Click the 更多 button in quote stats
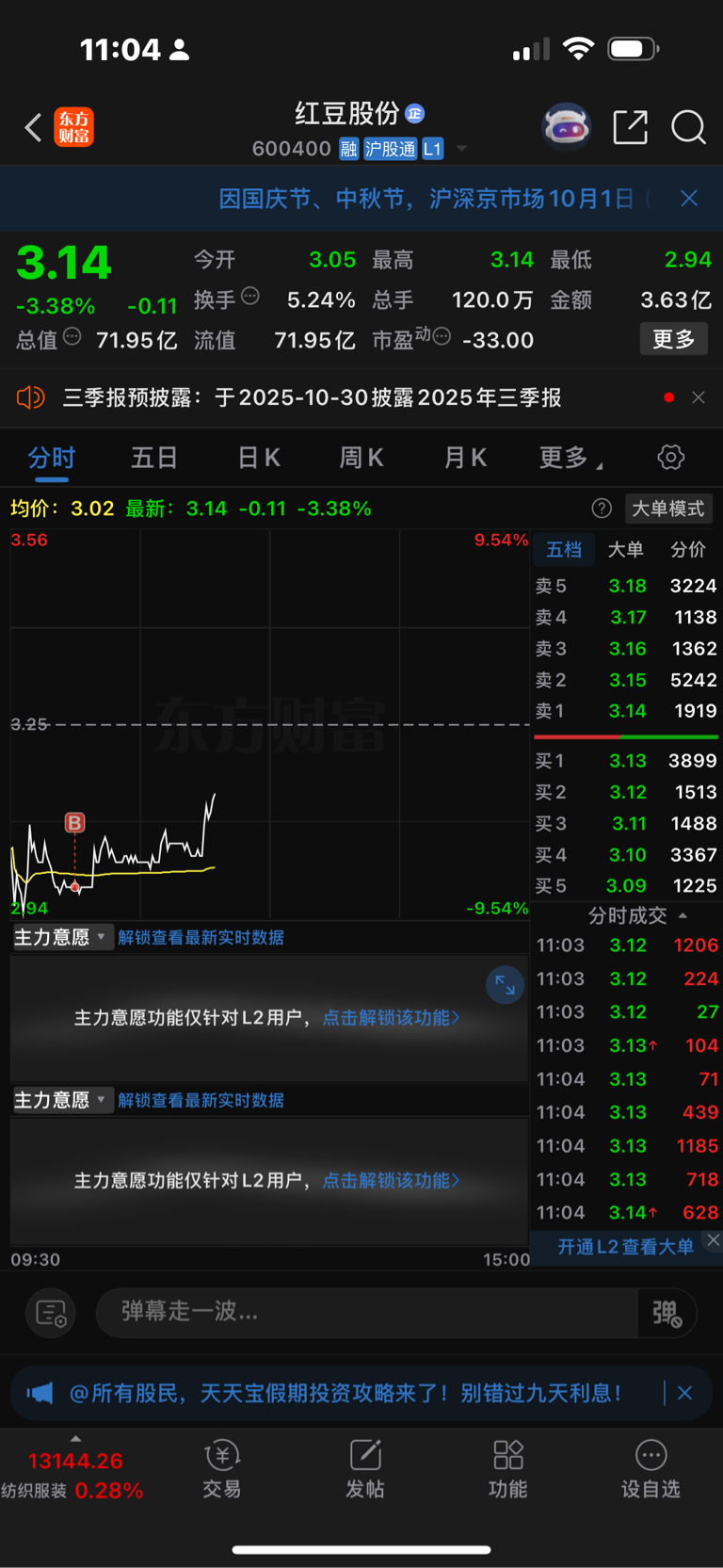Screen dimensions: 723x1568 pos(674,339)
